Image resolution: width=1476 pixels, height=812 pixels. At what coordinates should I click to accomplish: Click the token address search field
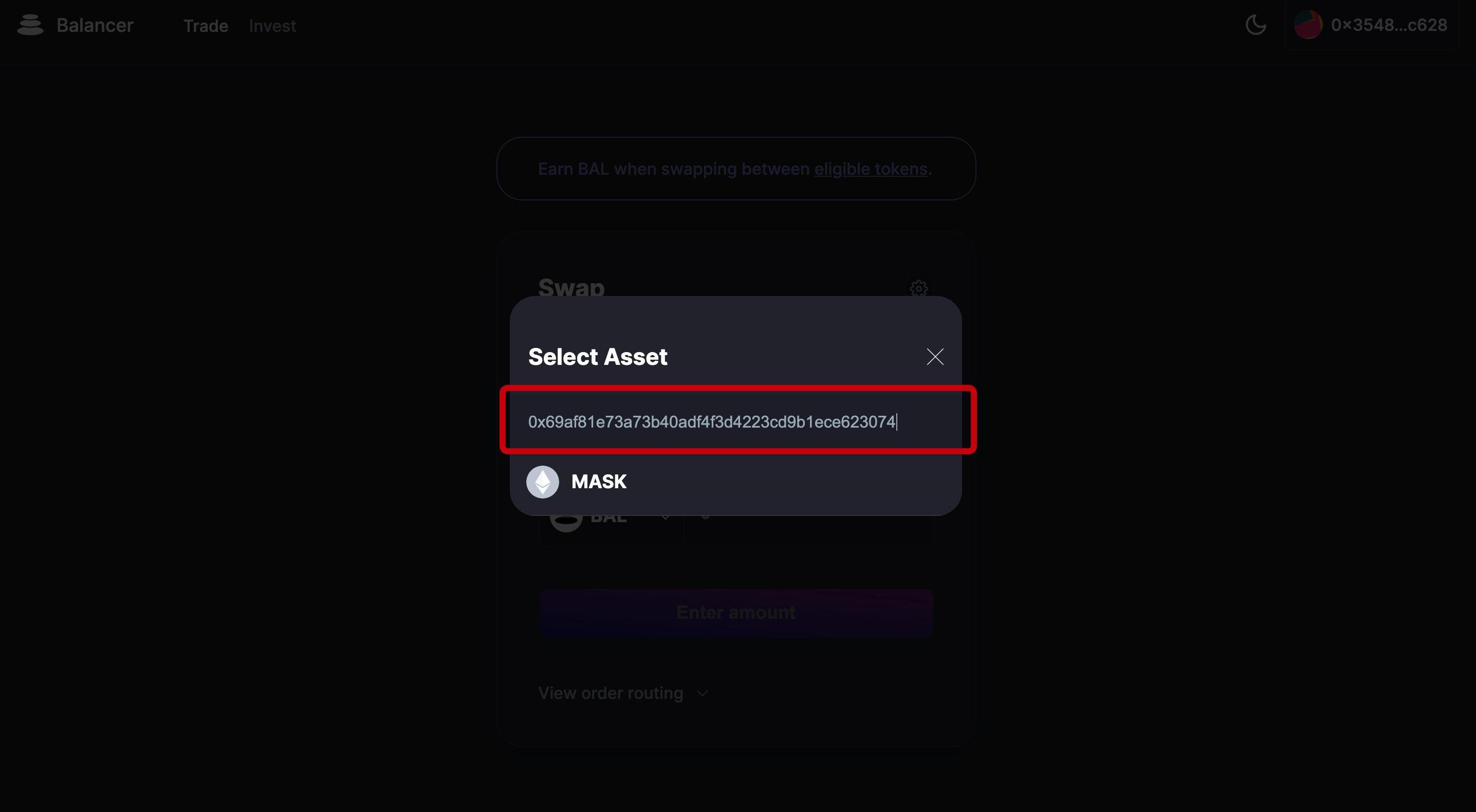tap(737, 422)
